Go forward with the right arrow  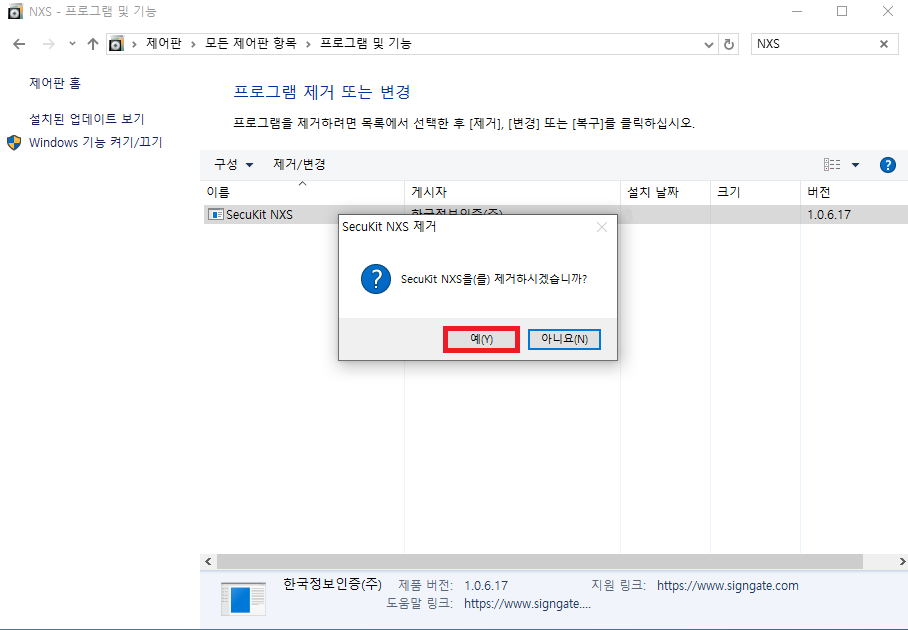click(x=49, y=44)
